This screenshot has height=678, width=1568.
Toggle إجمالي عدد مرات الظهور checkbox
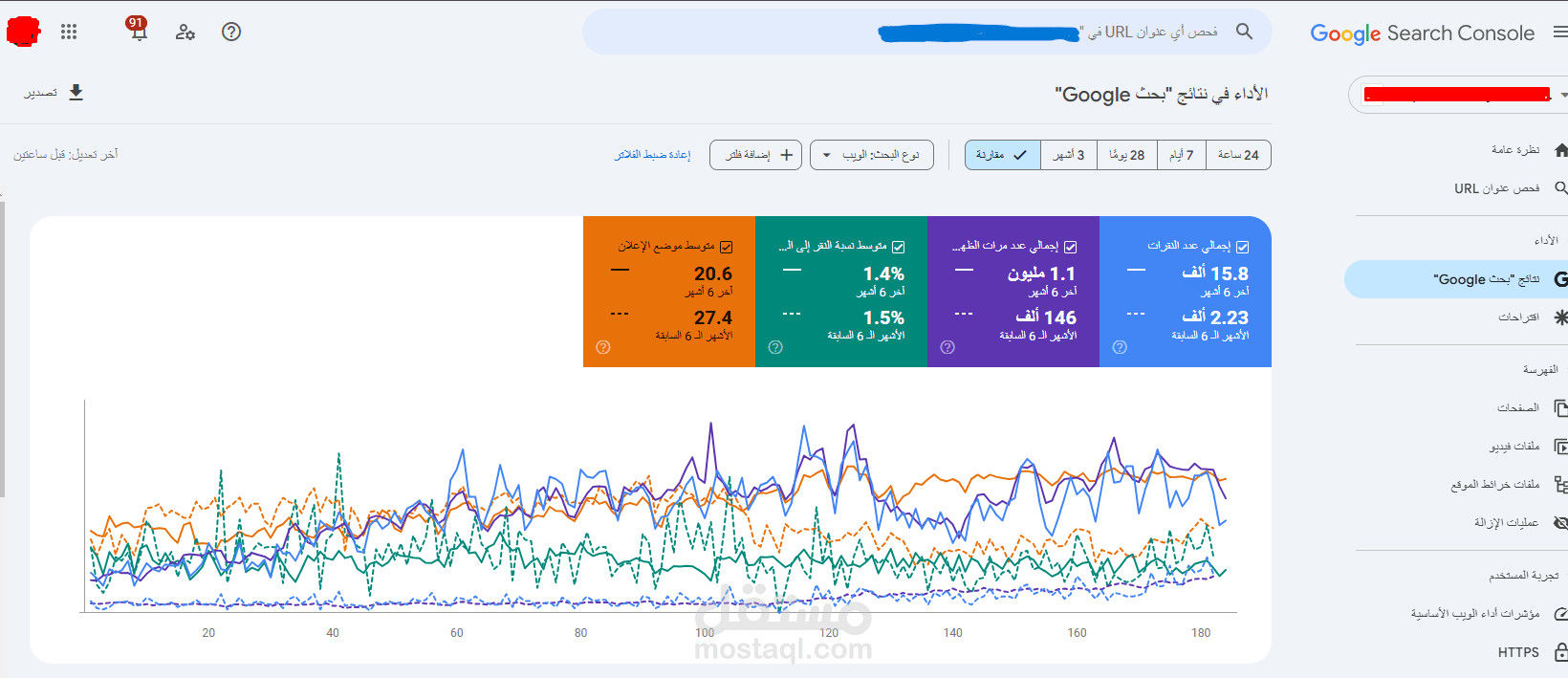click(1070, 247)
